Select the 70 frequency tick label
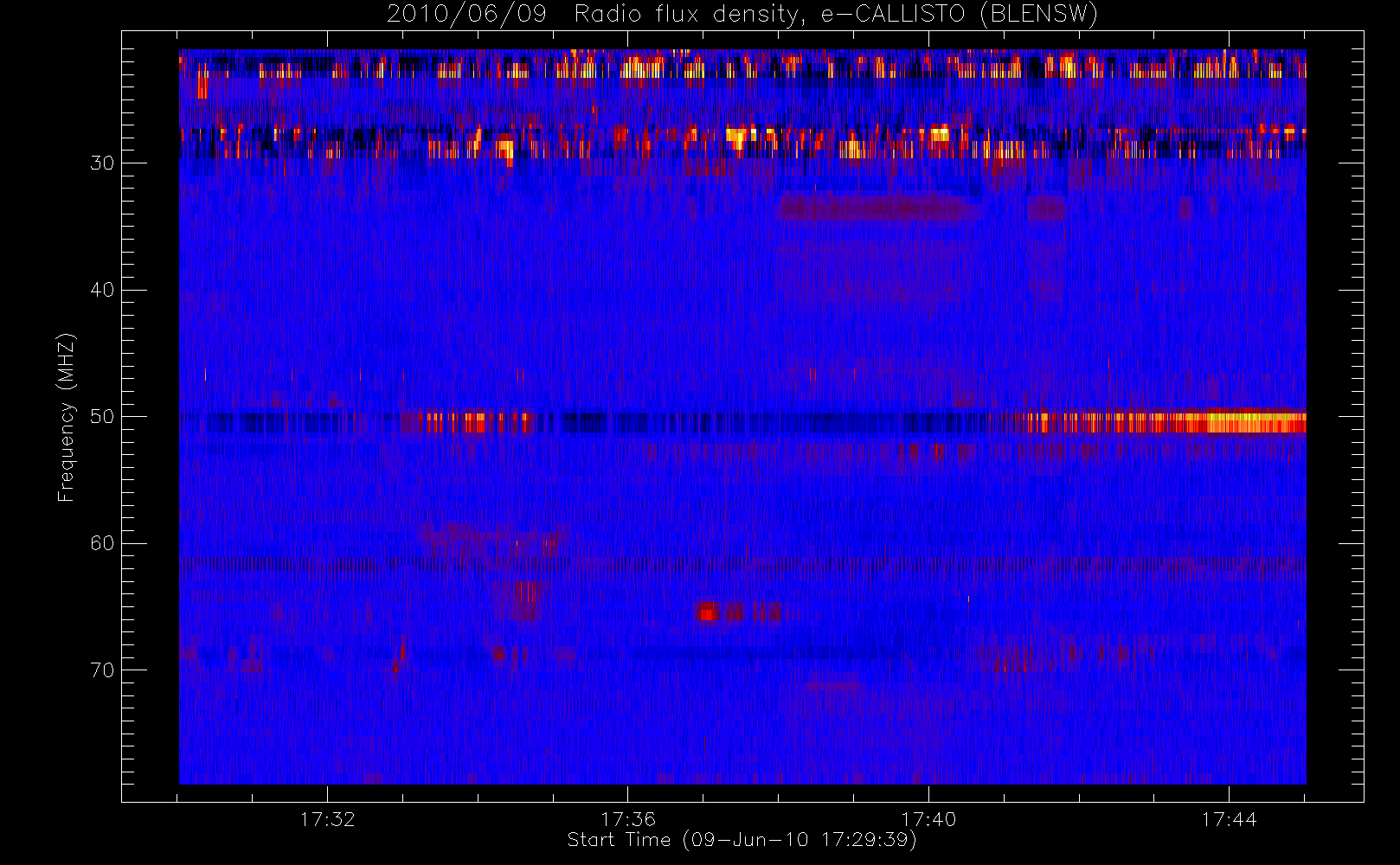Image resolution: width=1400 pixels, height=865 pixels. [102, 670]
